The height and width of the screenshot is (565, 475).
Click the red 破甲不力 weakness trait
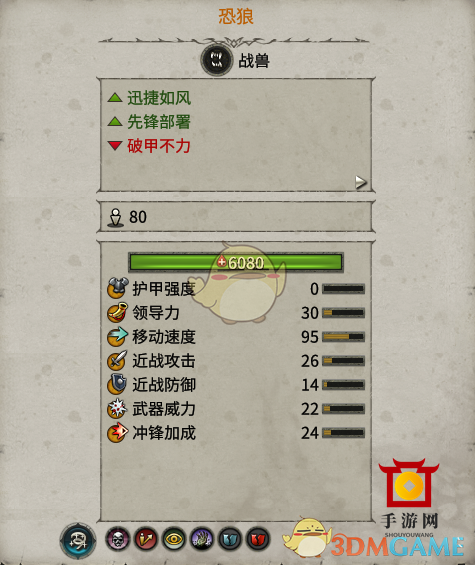[x=159, y=146]
